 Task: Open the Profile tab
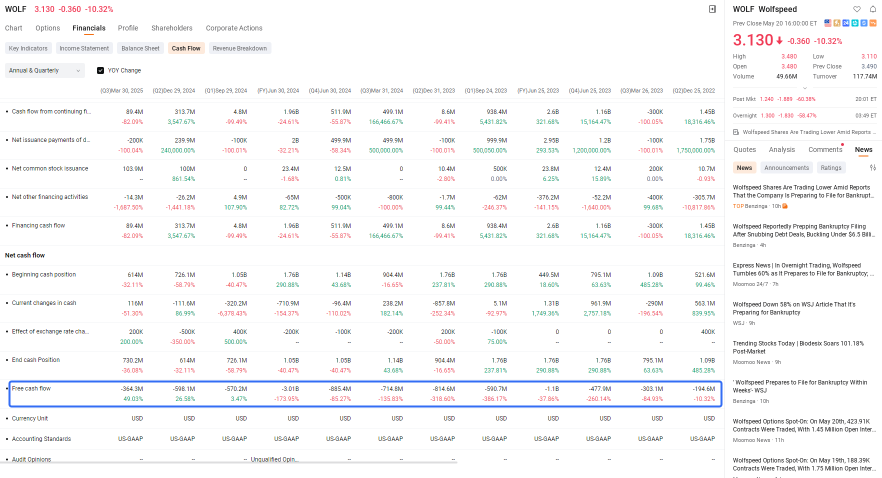[x=128, y=28]
